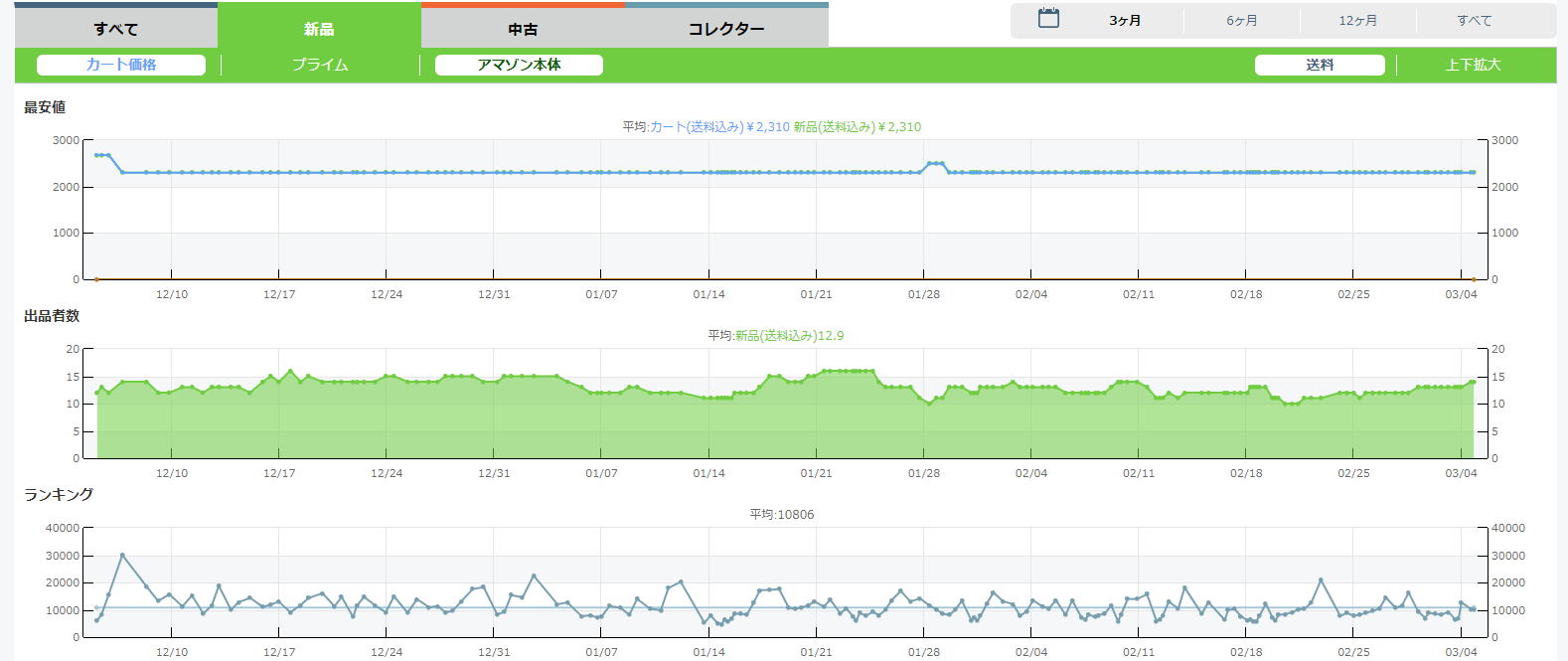Switch to the コレクター tab
The image size is (1568, 661).
coord(726,29)
